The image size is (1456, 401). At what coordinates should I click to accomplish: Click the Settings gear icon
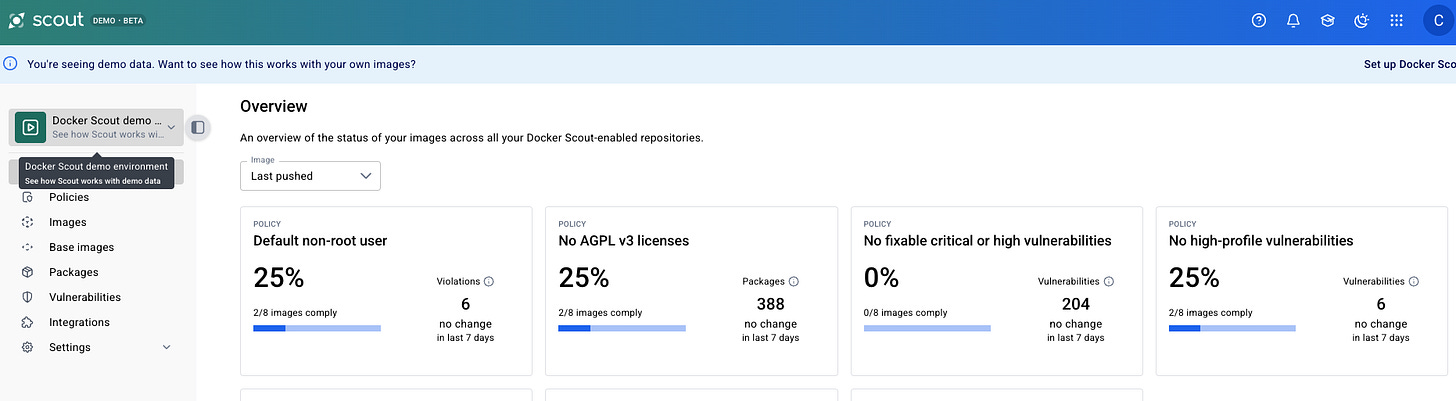pyautogui.click(x=28, y=347)
